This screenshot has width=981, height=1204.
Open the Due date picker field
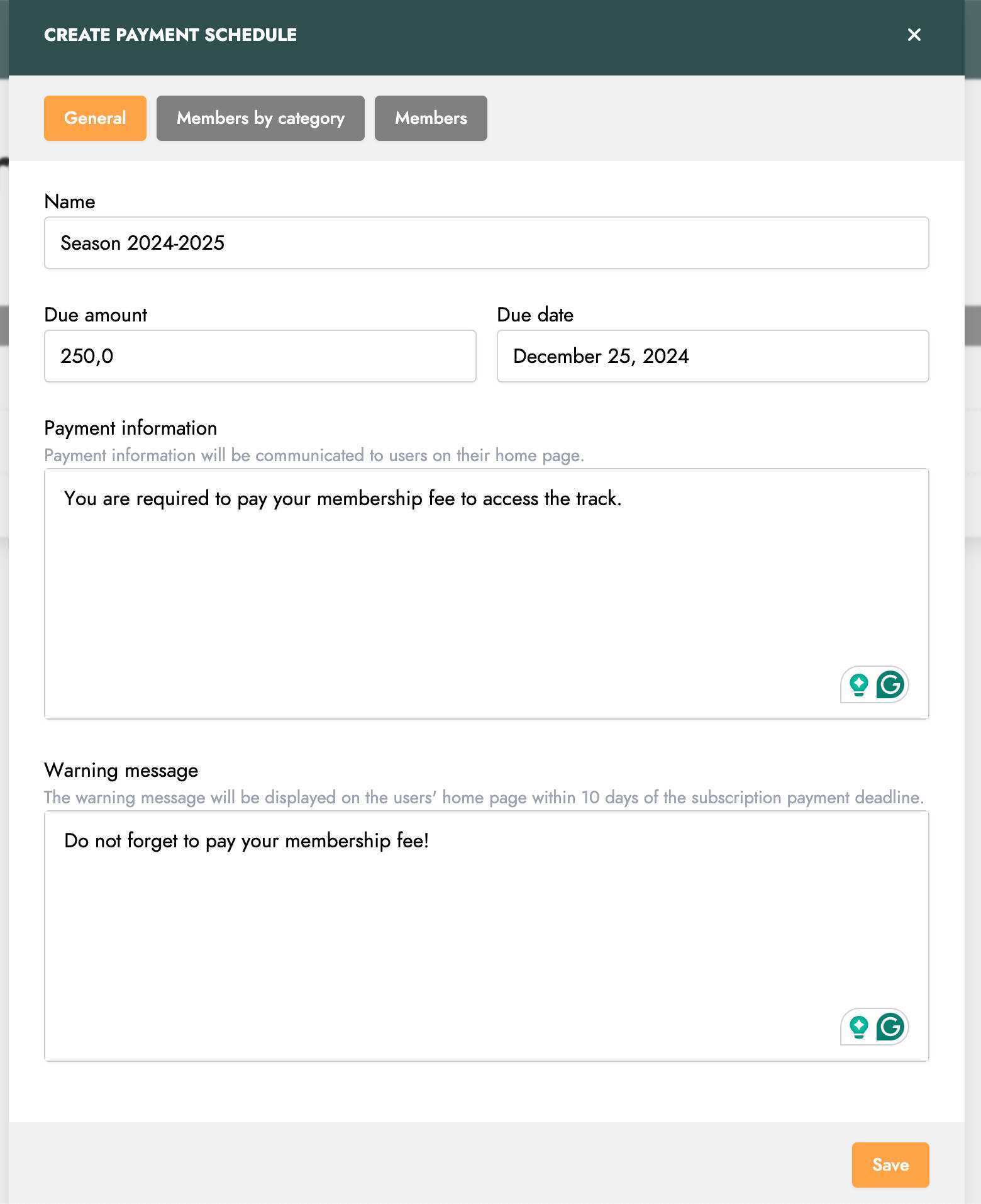point(712,356)
